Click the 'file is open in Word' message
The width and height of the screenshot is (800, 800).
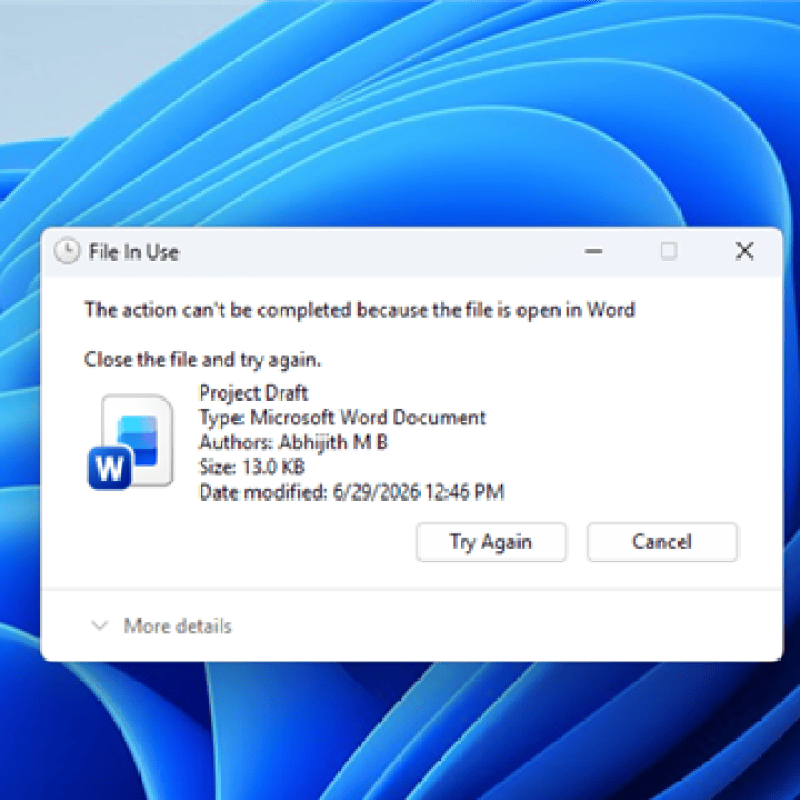point(360,310)
